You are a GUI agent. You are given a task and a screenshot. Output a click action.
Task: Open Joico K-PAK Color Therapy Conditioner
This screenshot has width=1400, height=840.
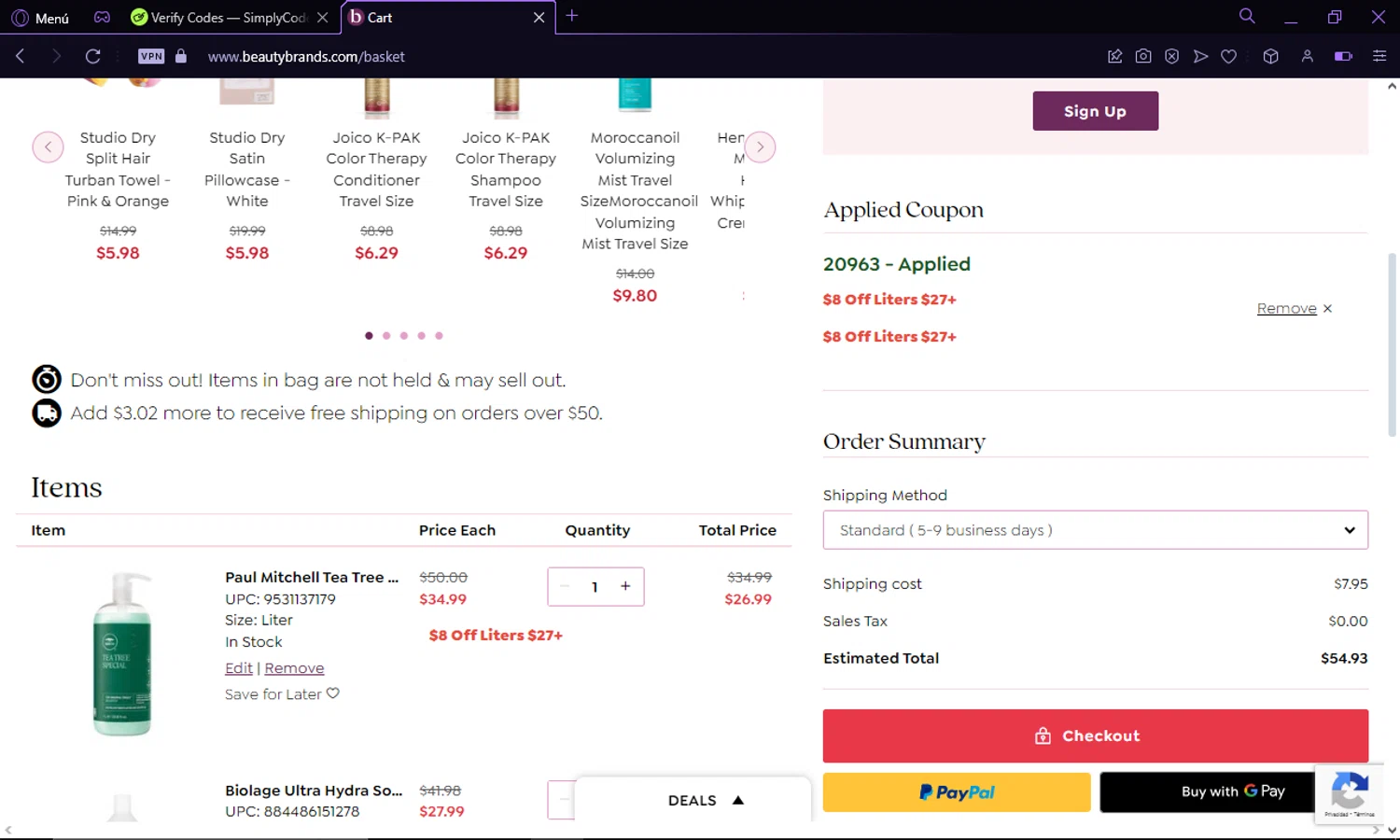[x=376, y=169]
